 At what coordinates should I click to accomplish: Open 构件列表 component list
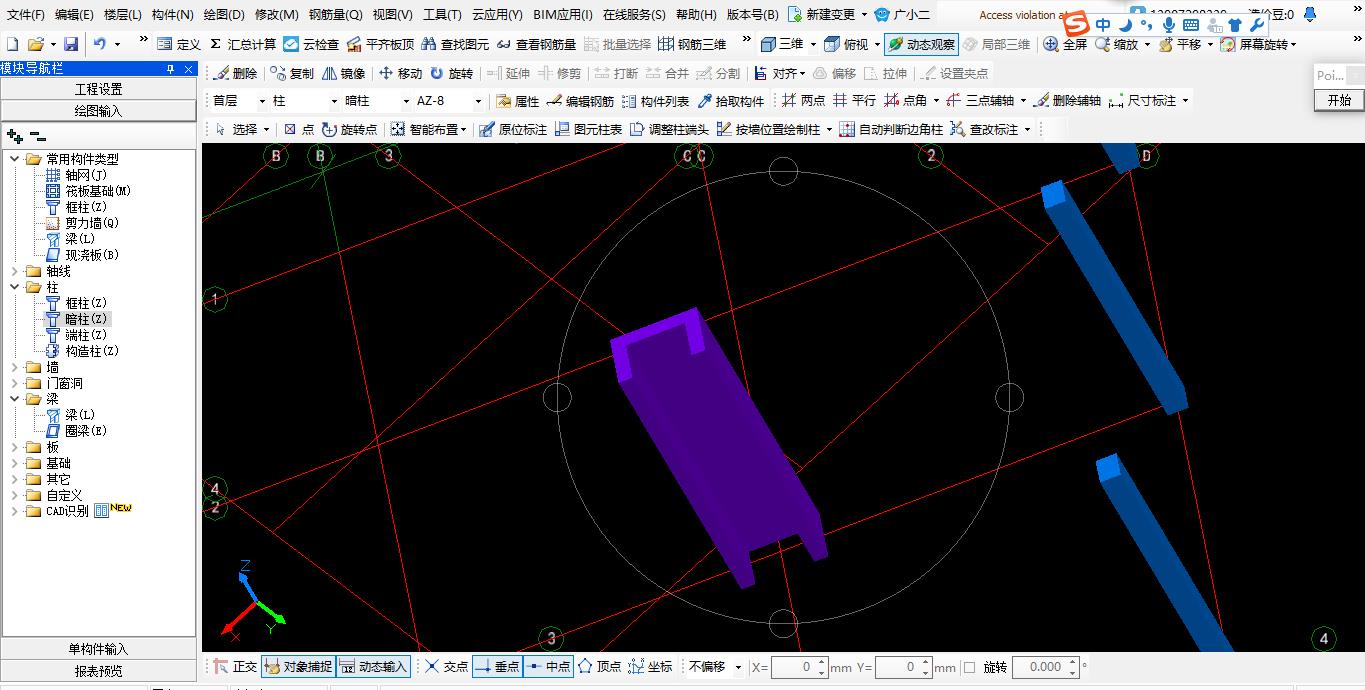(655, 101)
